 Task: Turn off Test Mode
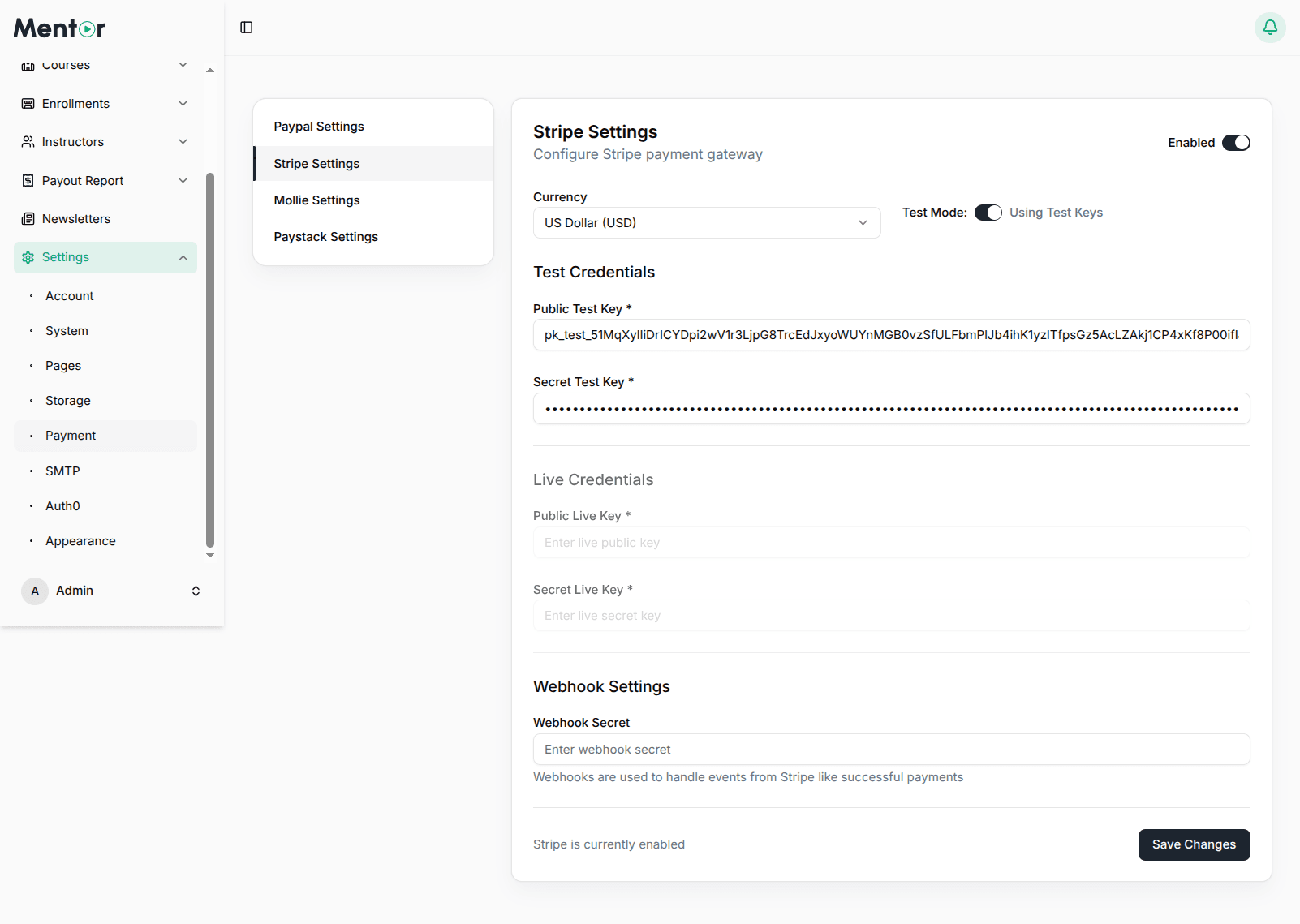coord(988,212)
